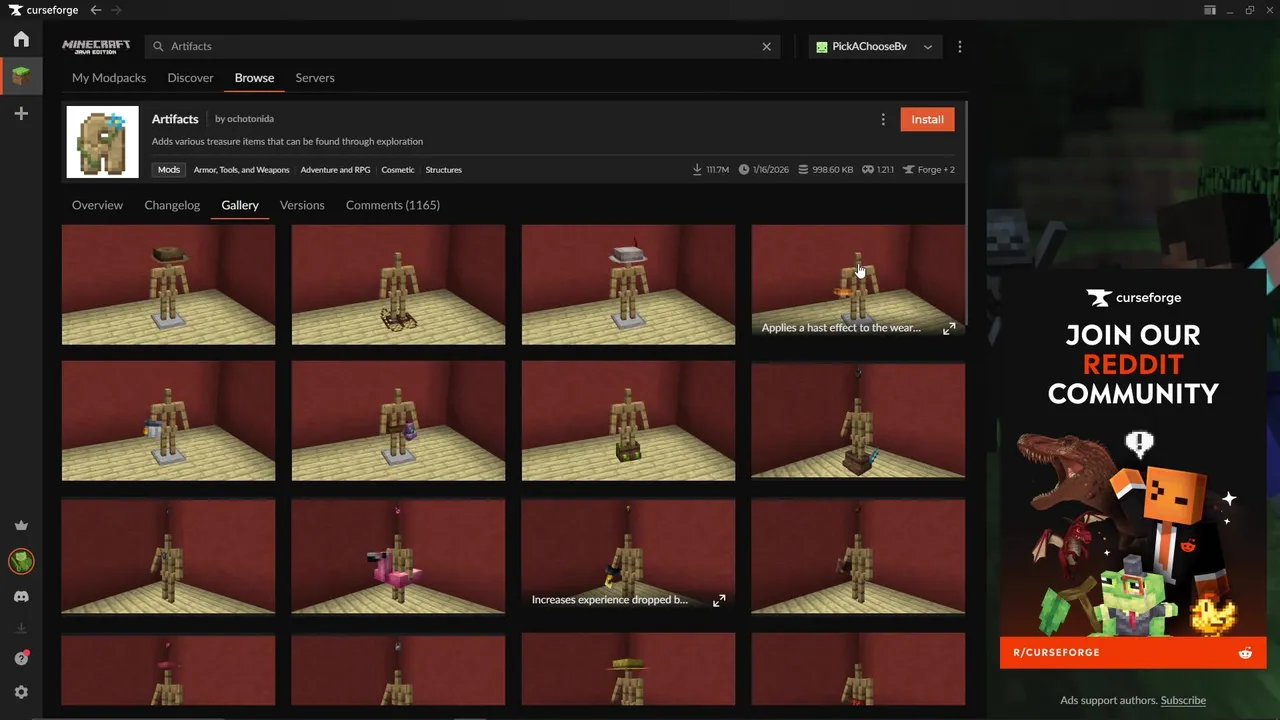Open the Changelog tab
Image resolution: width=1280 pixels, height=720 pixels.
click(172, 205)
